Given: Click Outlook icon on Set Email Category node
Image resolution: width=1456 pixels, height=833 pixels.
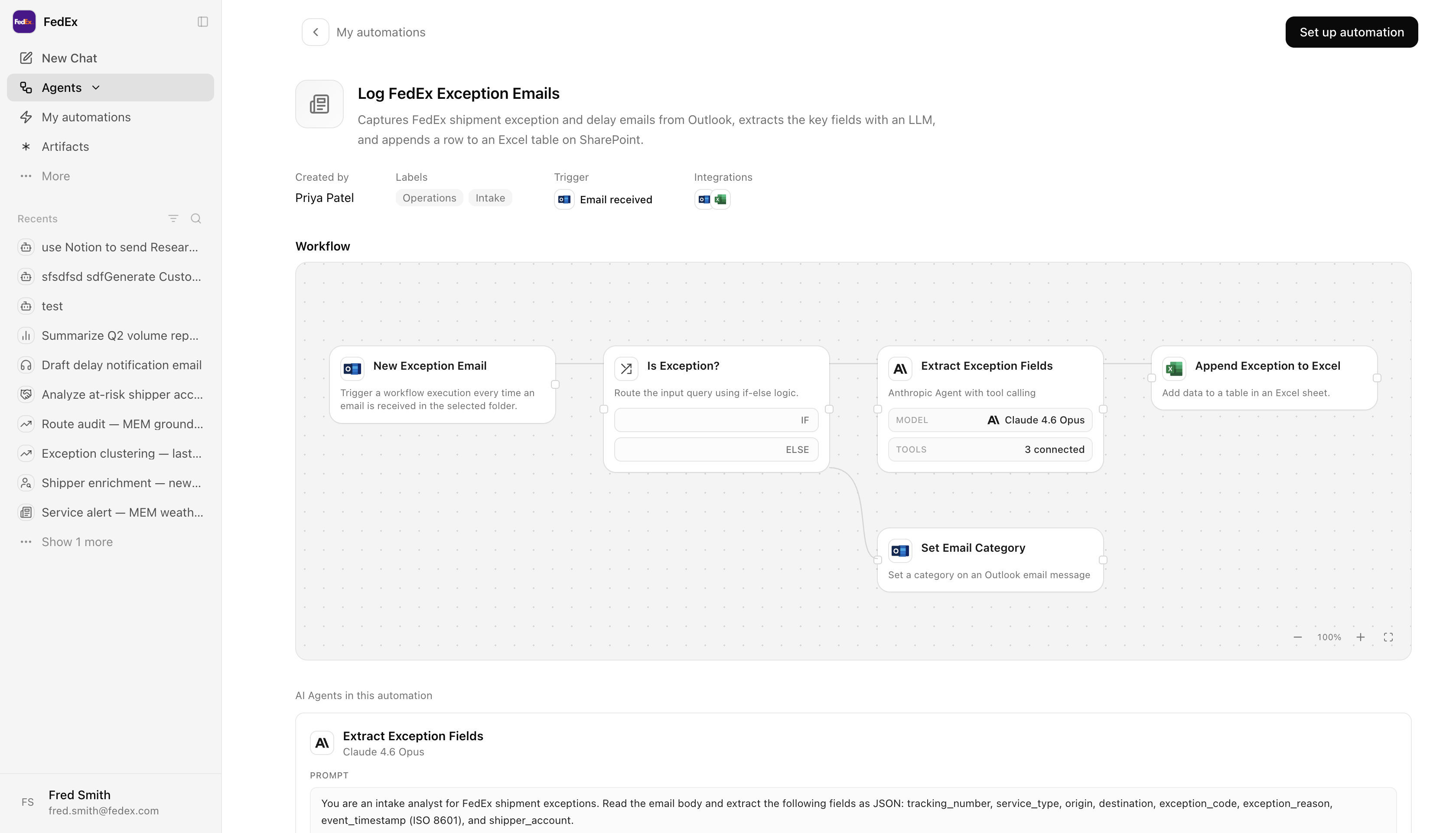Looking at the screenshot, I should (900, 551).
